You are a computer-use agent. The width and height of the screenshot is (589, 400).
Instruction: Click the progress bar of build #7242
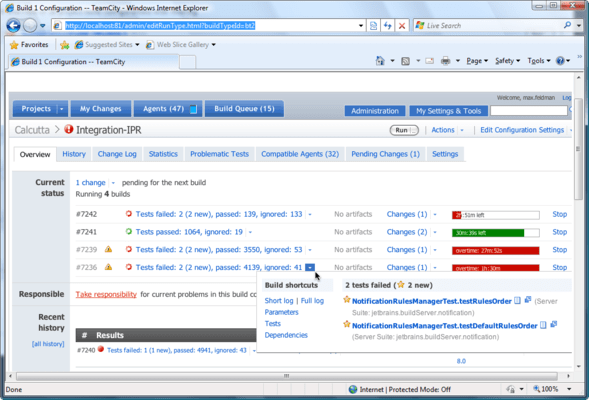pos(495,215)
